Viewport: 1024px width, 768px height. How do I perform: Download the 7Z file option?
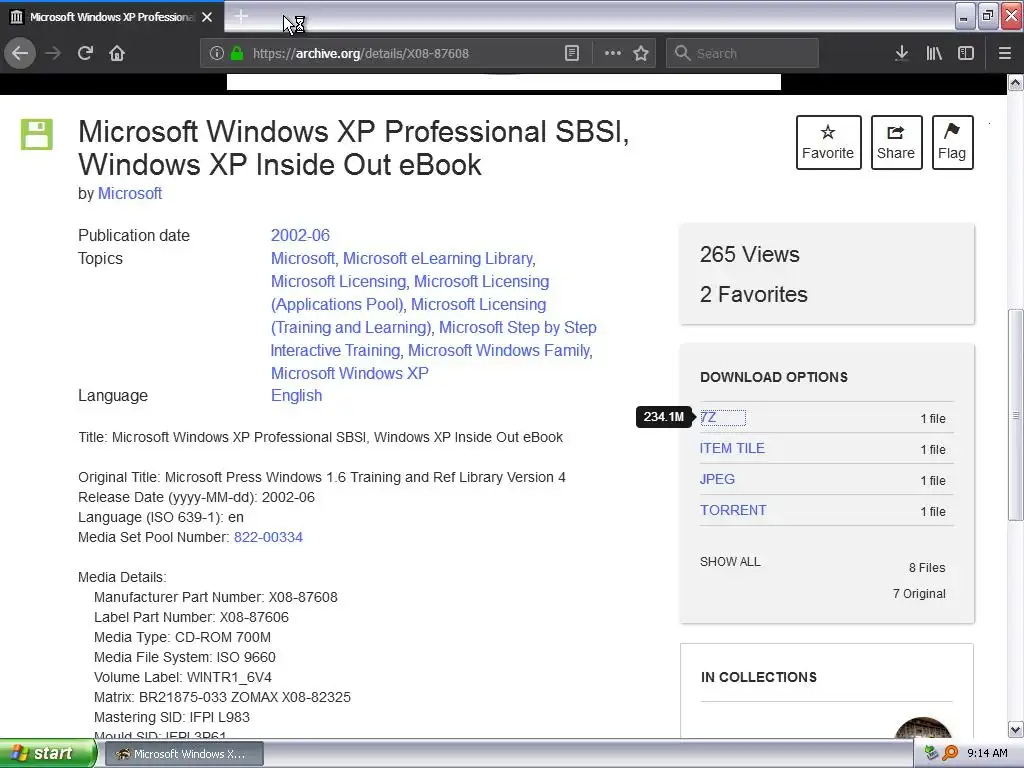[708, 418]
